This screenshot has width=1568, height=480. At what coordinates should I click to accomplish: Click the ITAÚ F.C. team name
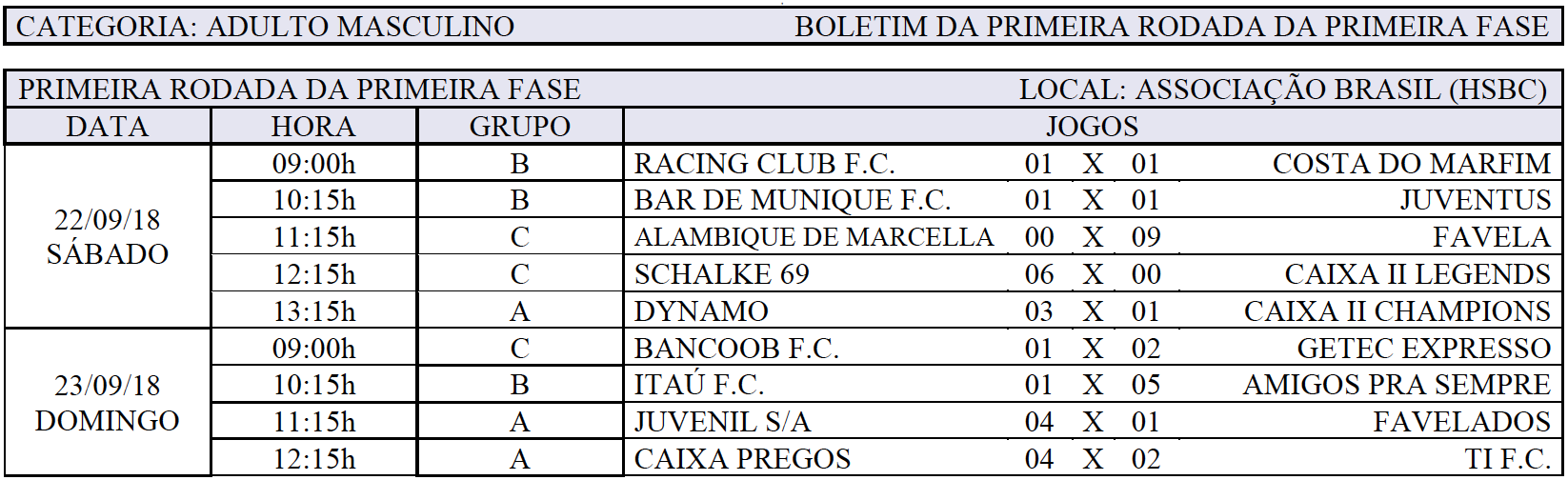699,385
